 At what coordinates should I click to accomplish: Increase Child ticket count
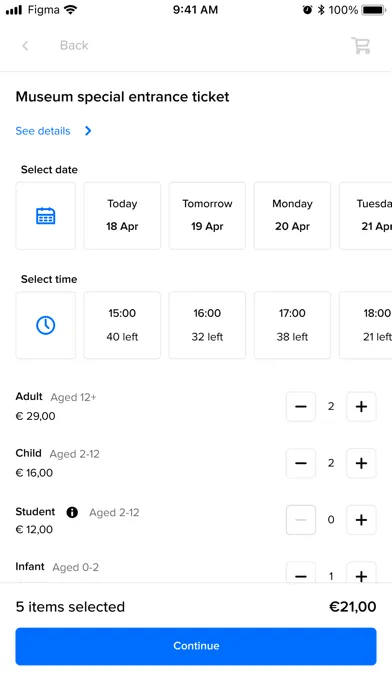361,463
